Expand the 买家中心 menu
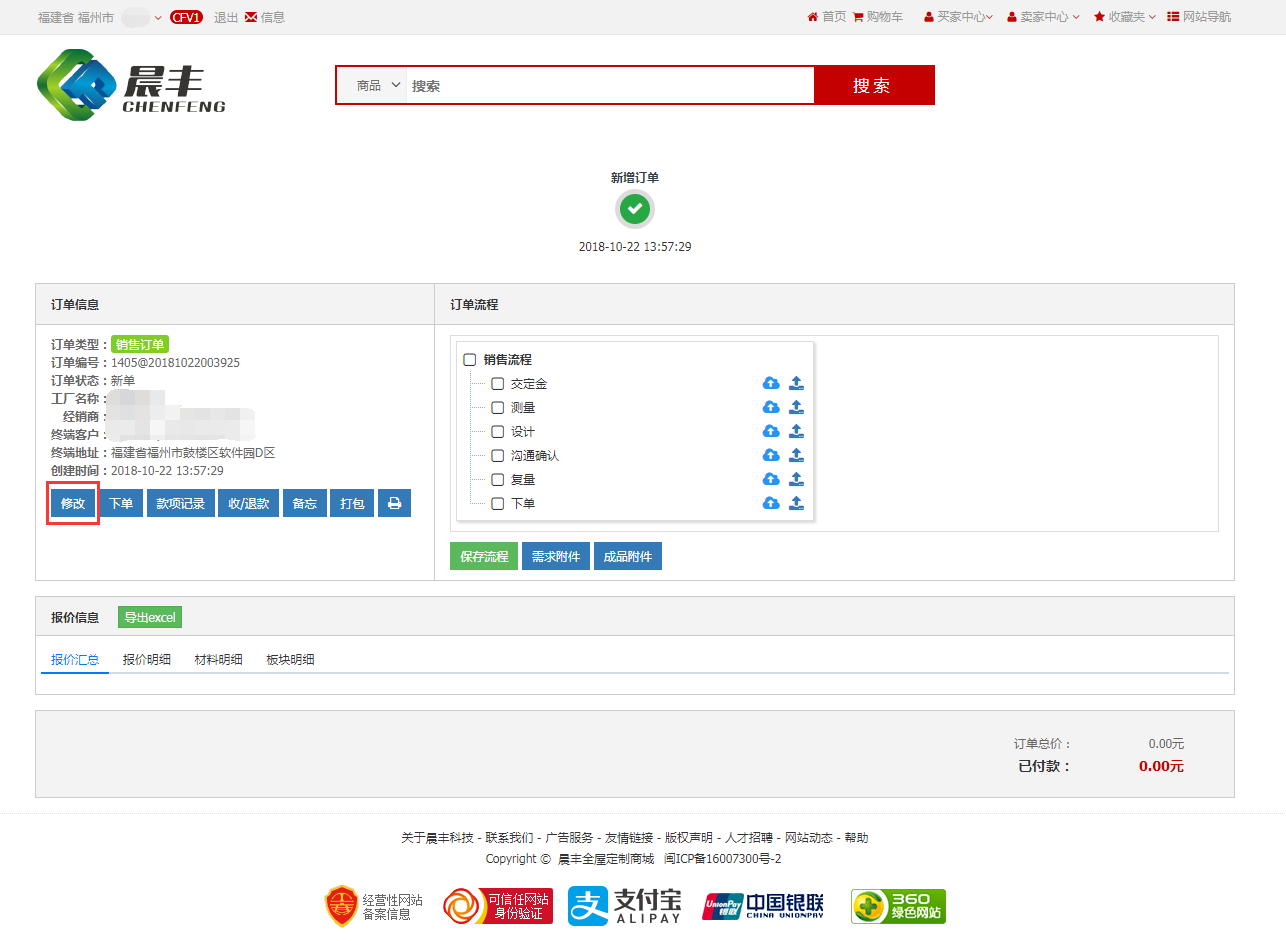The image size is (1286, 941). click(958, 17)
